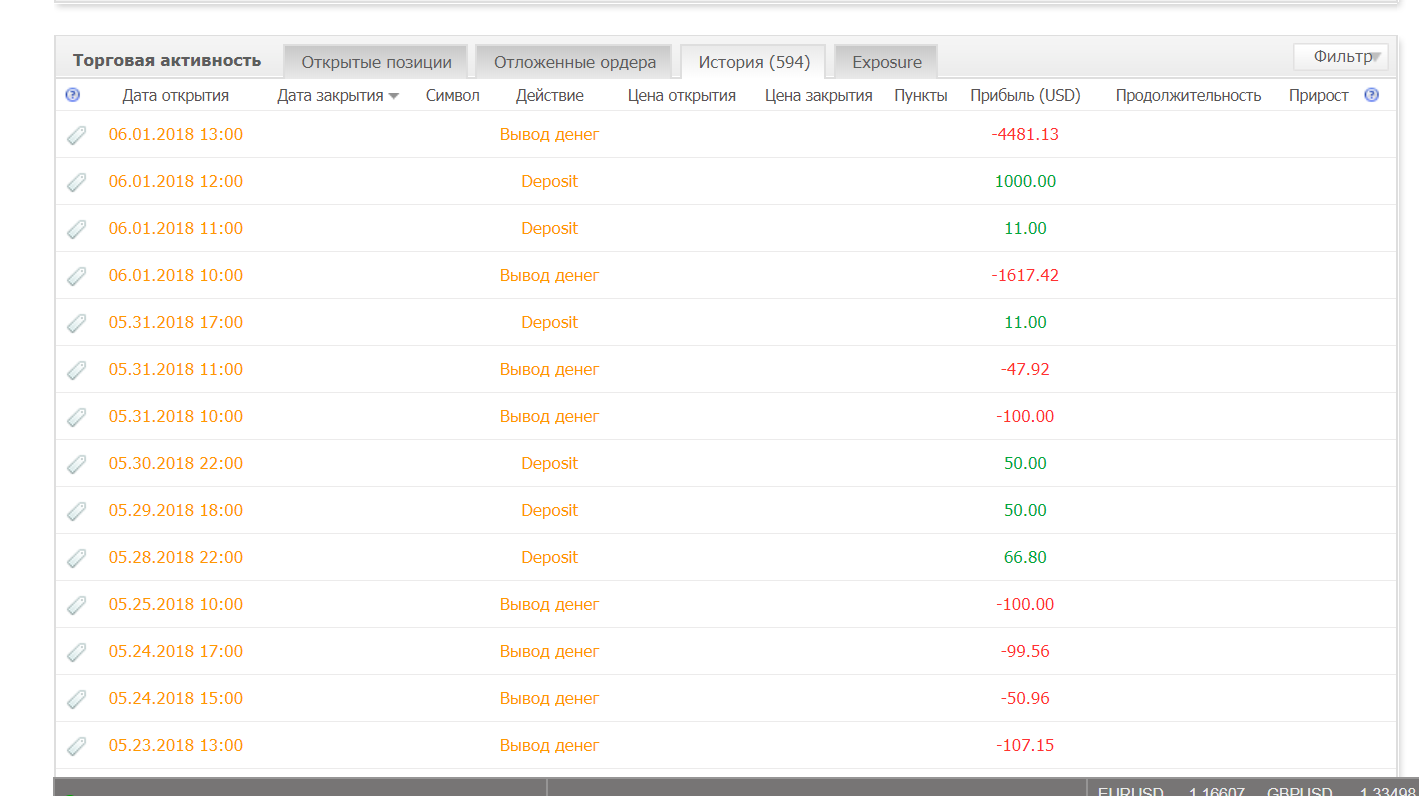Sort by Символ column

(453, 96)
